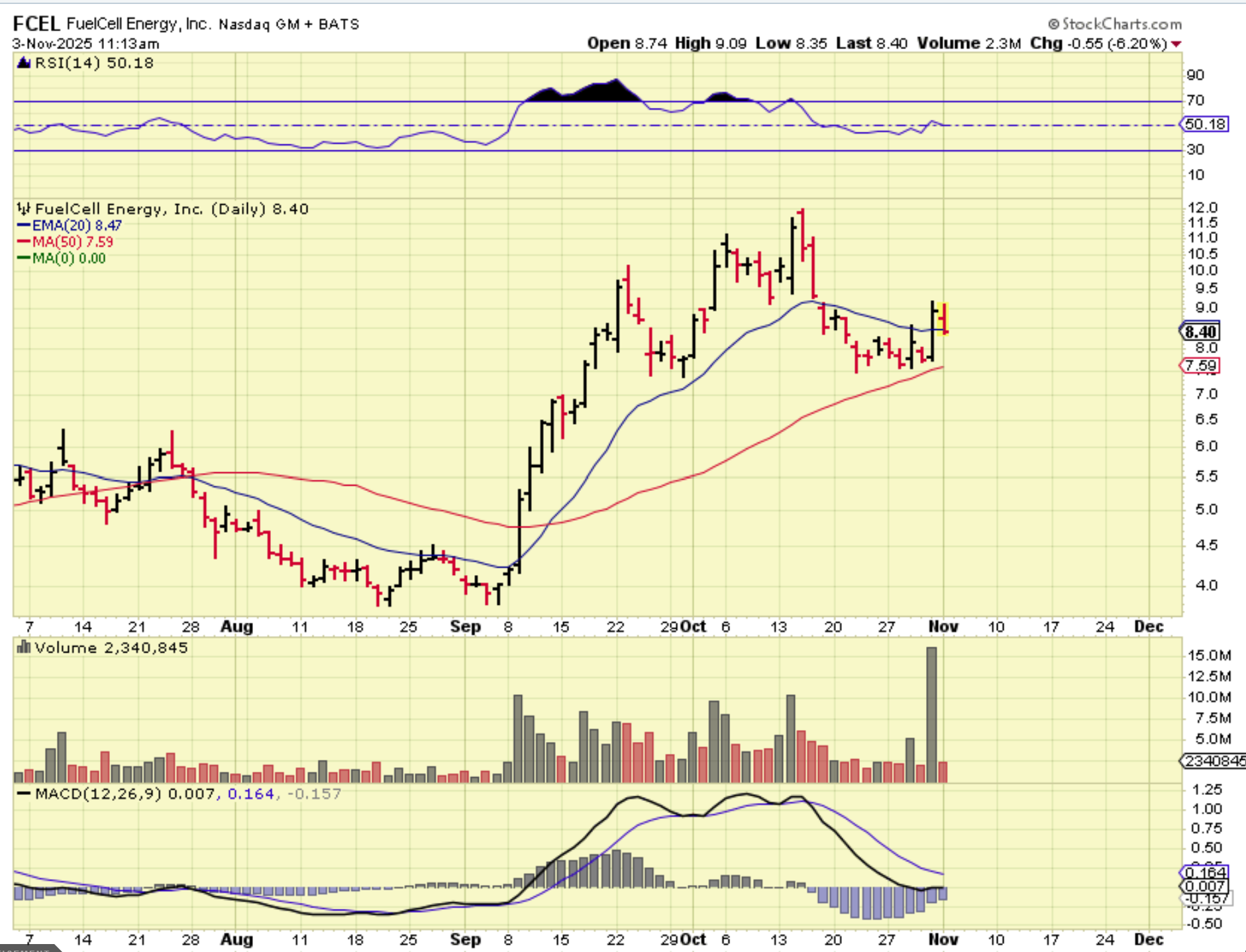1246x952 pixels.
Task: Click the Chg -0.55 (-6.20%) value
Action: (x=1098, y=43)
